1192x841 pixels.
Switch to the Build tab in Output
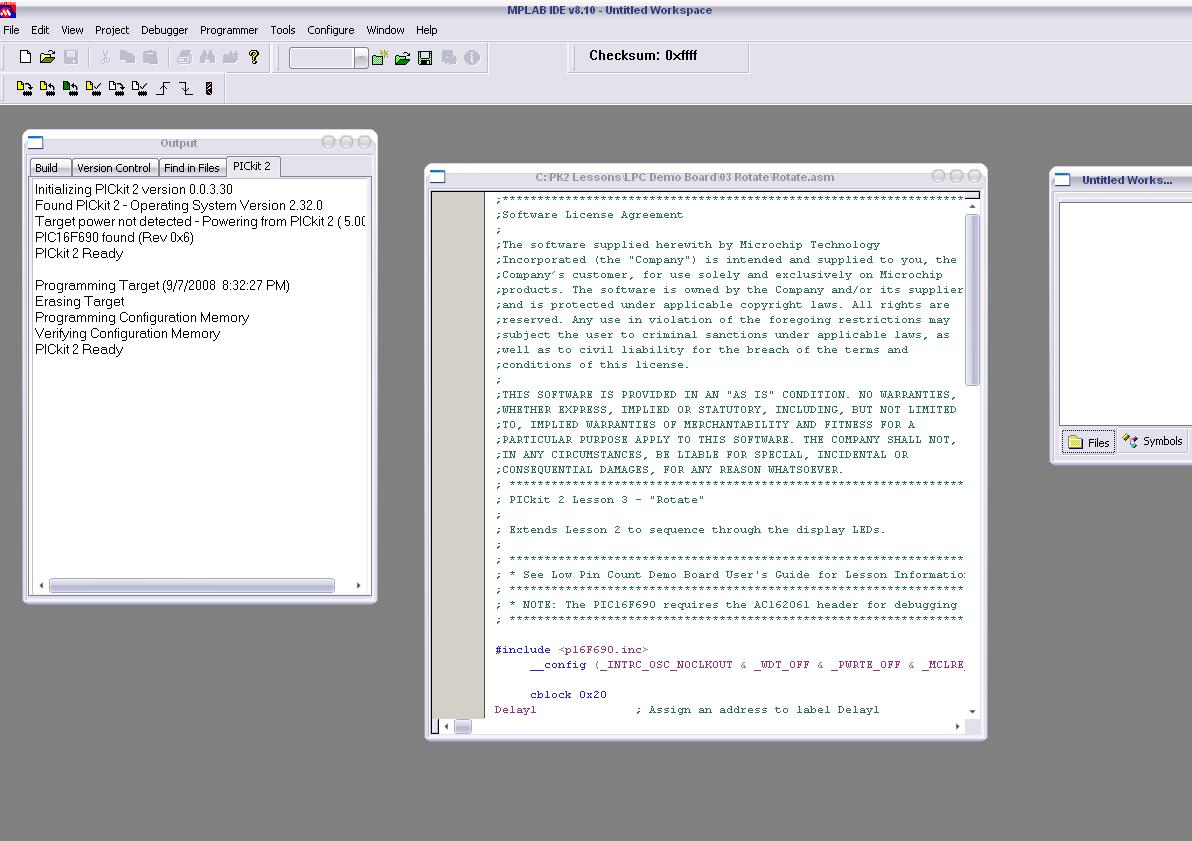coord(50,167)
